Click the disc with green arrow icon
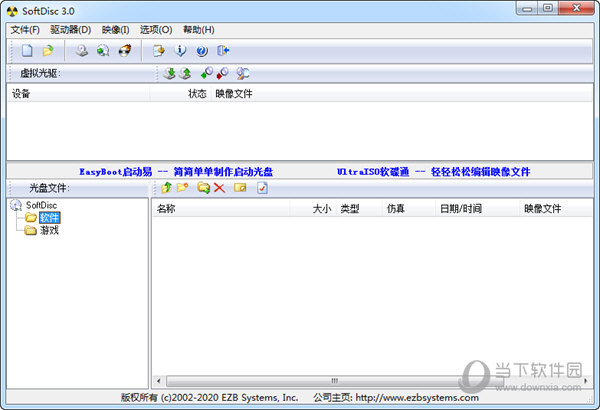The width and height of the screenshot is (600, 410). tap(103, 51)
